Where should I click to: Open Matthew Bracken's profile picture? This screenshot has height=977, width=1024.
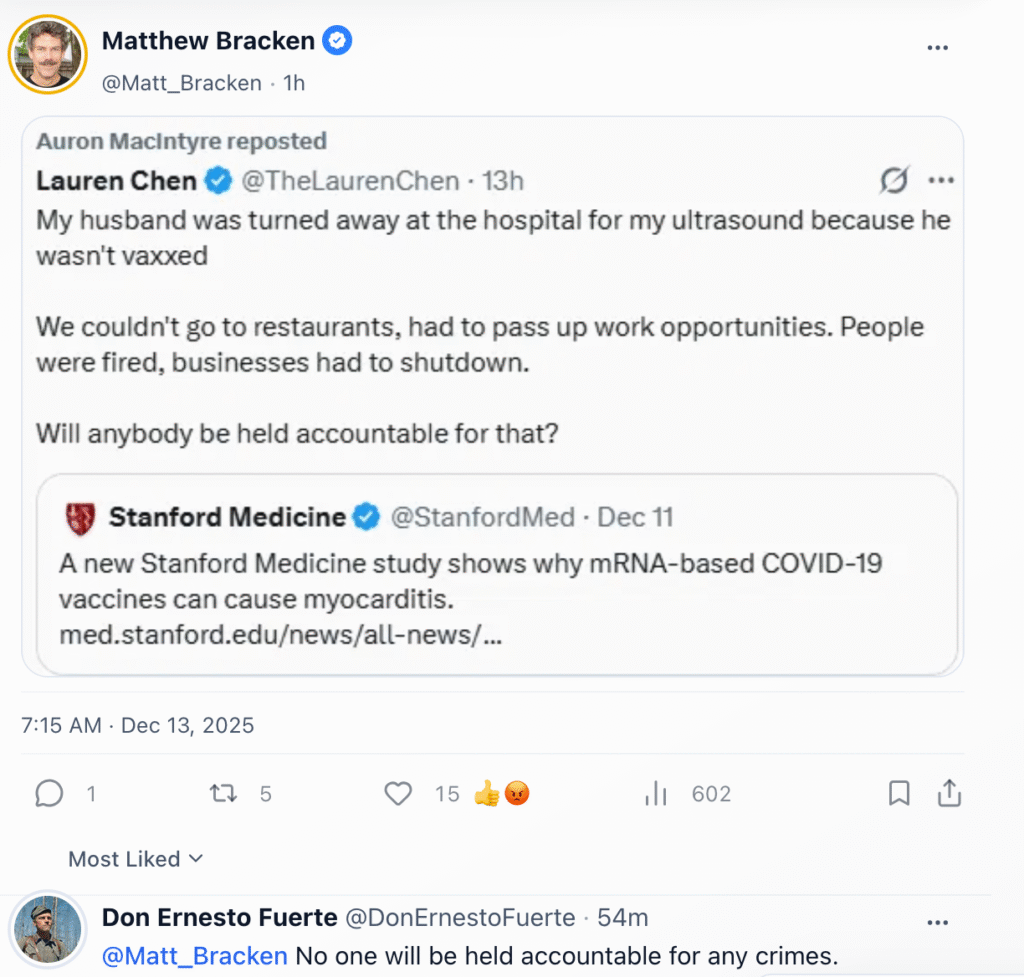click(46, 53)
